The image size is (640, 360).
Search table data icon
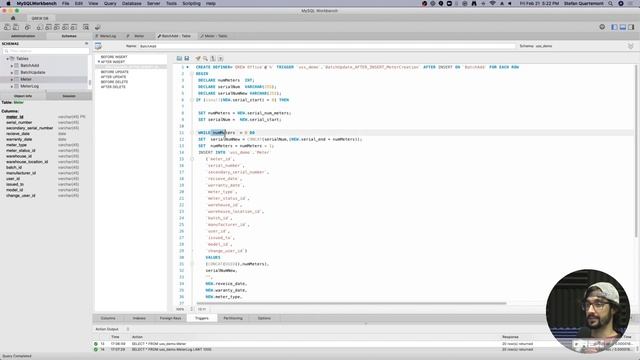86,27
